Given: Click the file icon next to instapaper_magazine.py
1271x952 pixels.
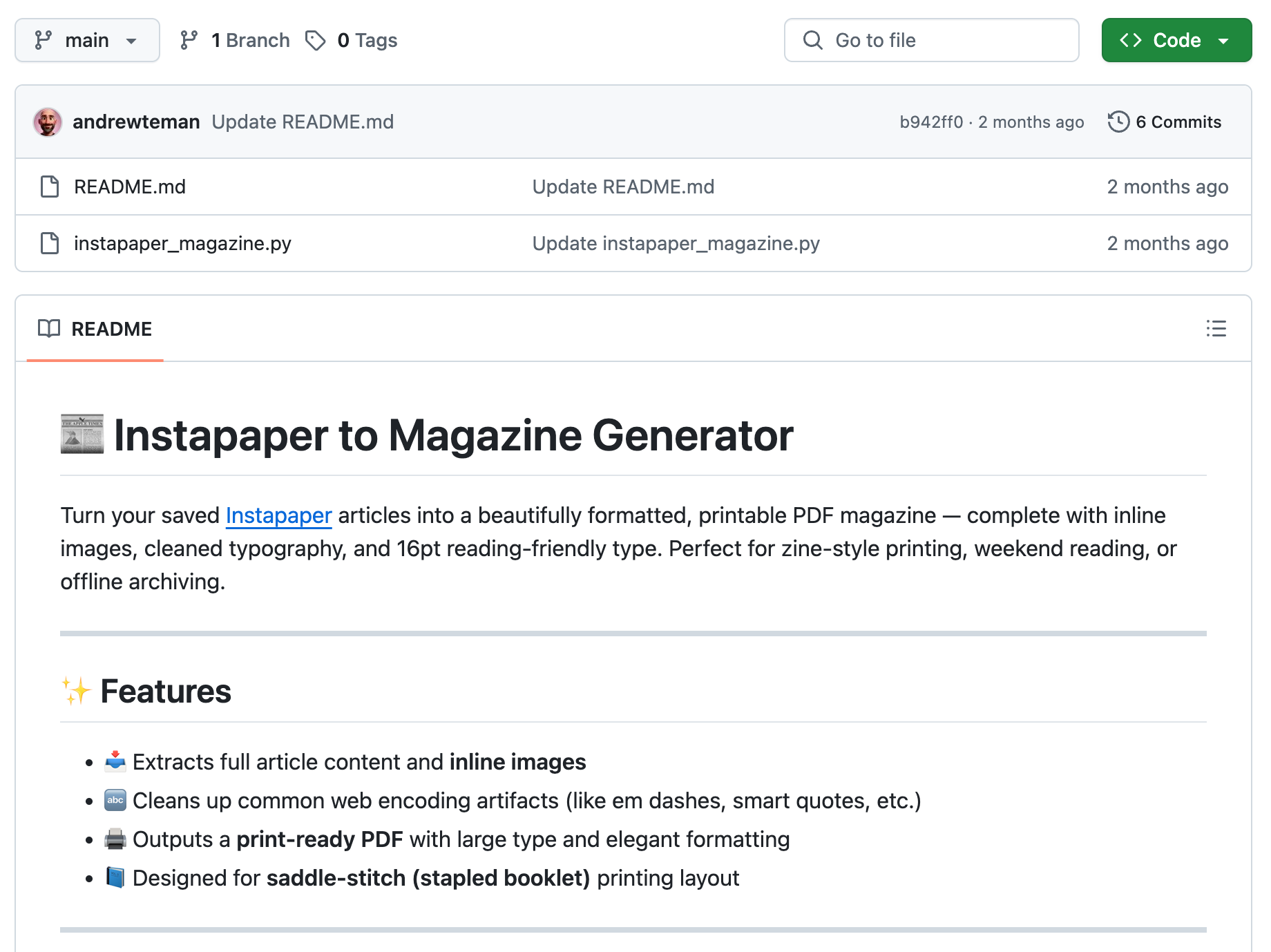Looking at the screenshot, I should [x=50, y=243].
